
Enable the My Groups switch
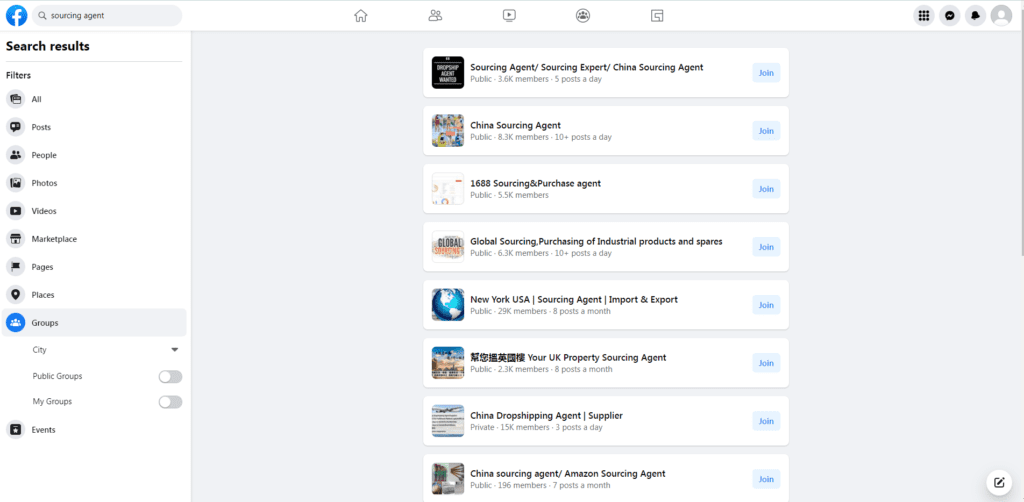pyautogui.click(x=171, y=402)
